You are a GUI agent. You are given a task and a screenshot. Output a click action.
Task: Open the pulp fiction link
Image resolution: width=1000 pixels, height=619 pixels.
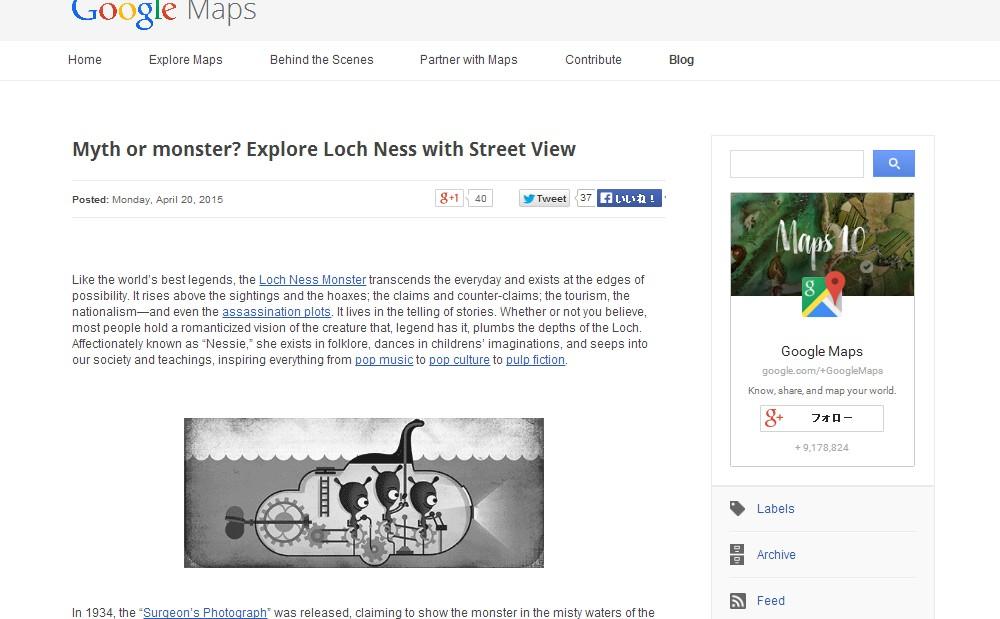[x=535, y=360]
